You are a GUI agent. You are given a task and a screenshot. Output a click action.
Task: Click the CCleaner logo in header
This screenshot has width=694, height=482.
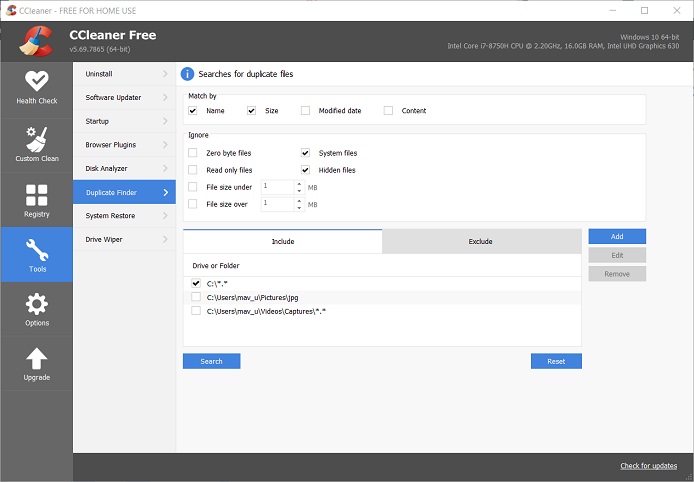[x=36, y=42]
